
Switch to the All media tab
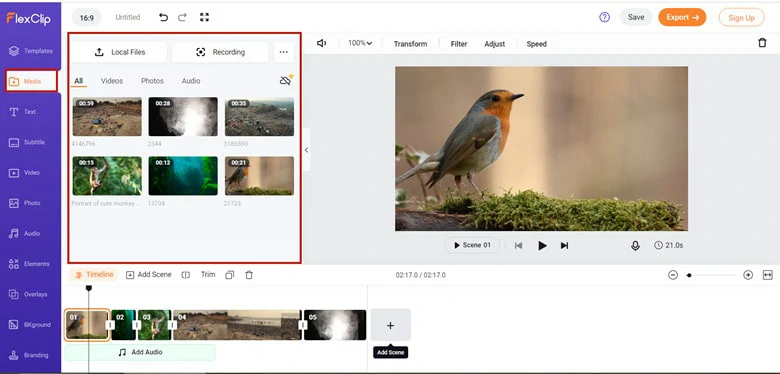pos(79,81)
